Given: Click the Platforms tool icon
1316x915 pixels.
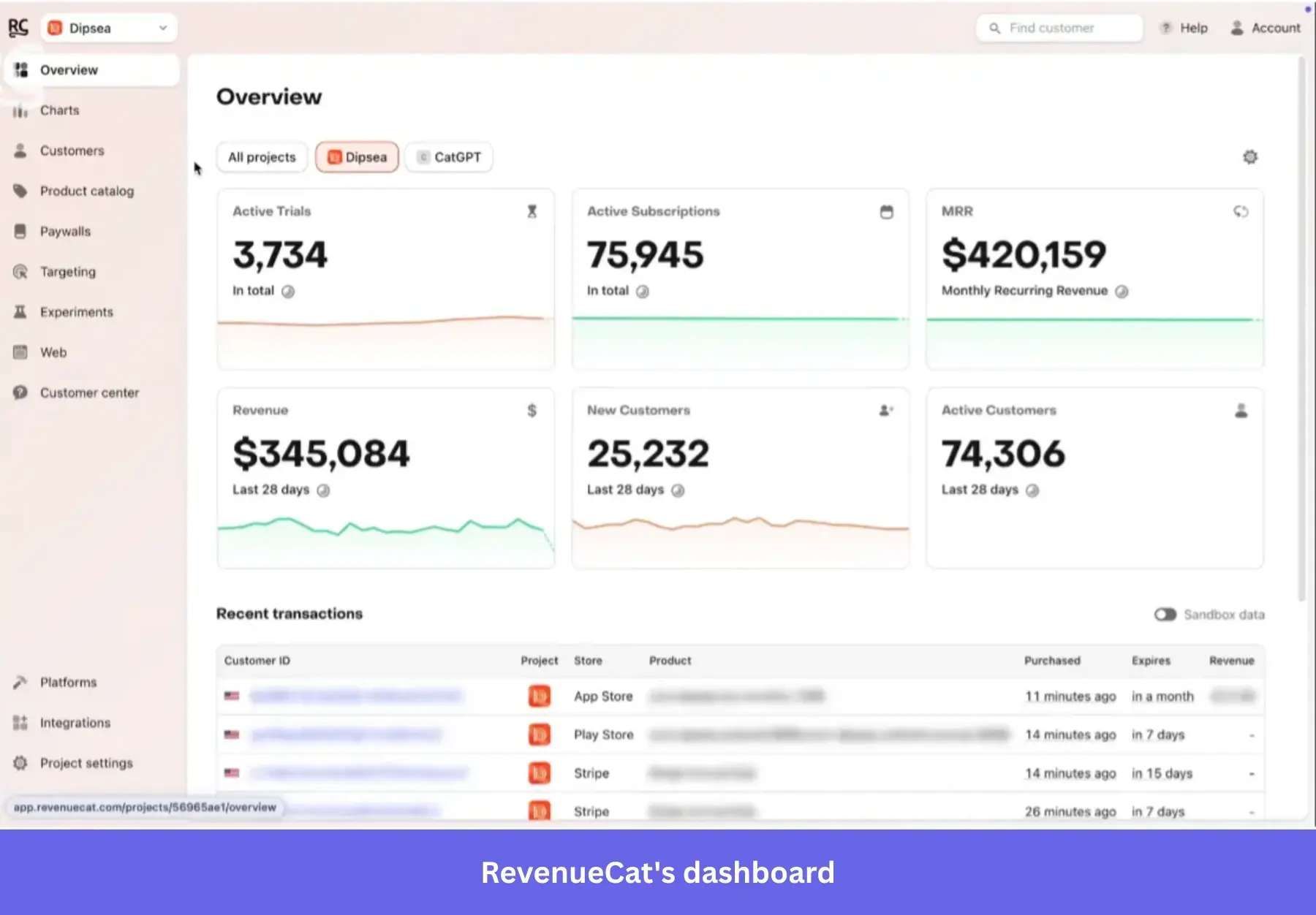Looking at the screenshot, I should [x=20, y=682].
